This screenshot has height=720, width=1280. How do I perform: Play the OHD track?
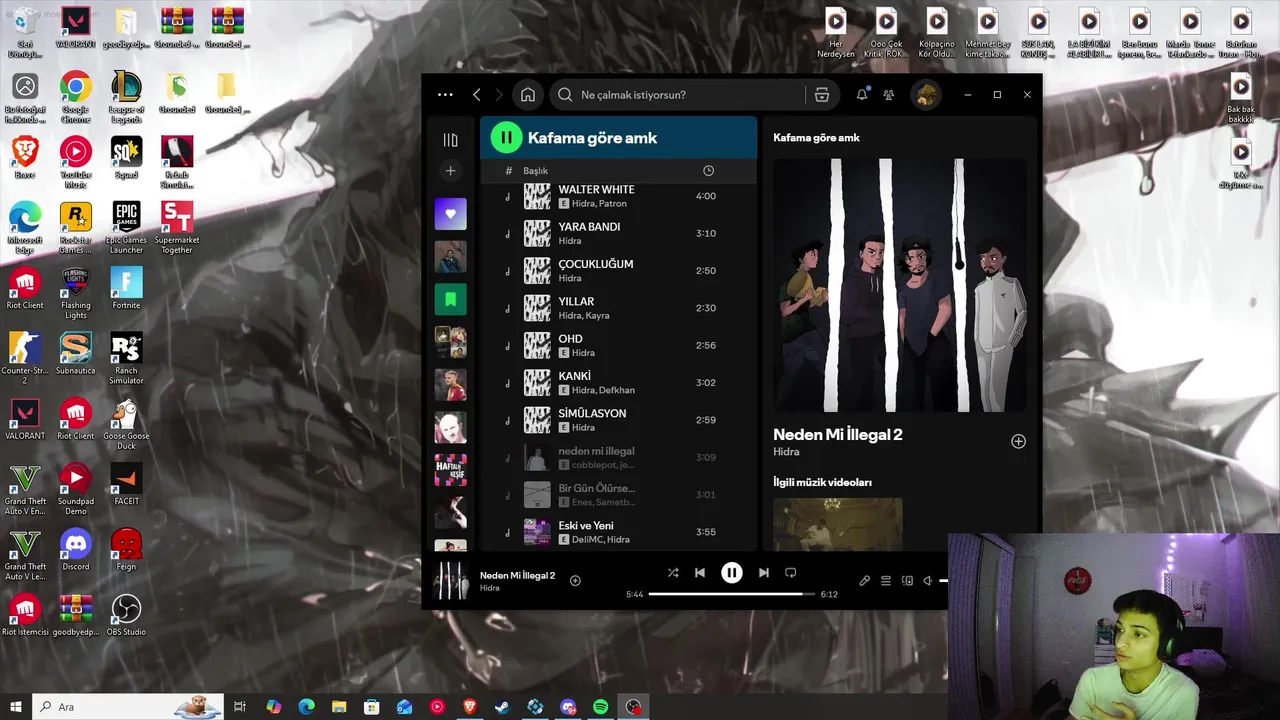pos(618,345)
